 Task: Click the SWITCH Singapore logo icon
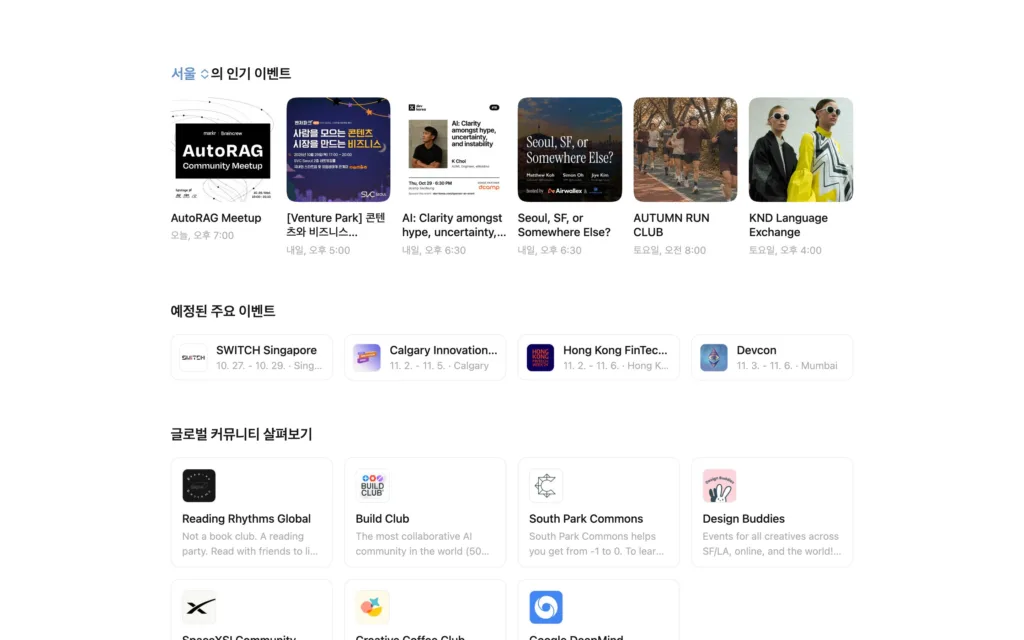tap(193, 358)
